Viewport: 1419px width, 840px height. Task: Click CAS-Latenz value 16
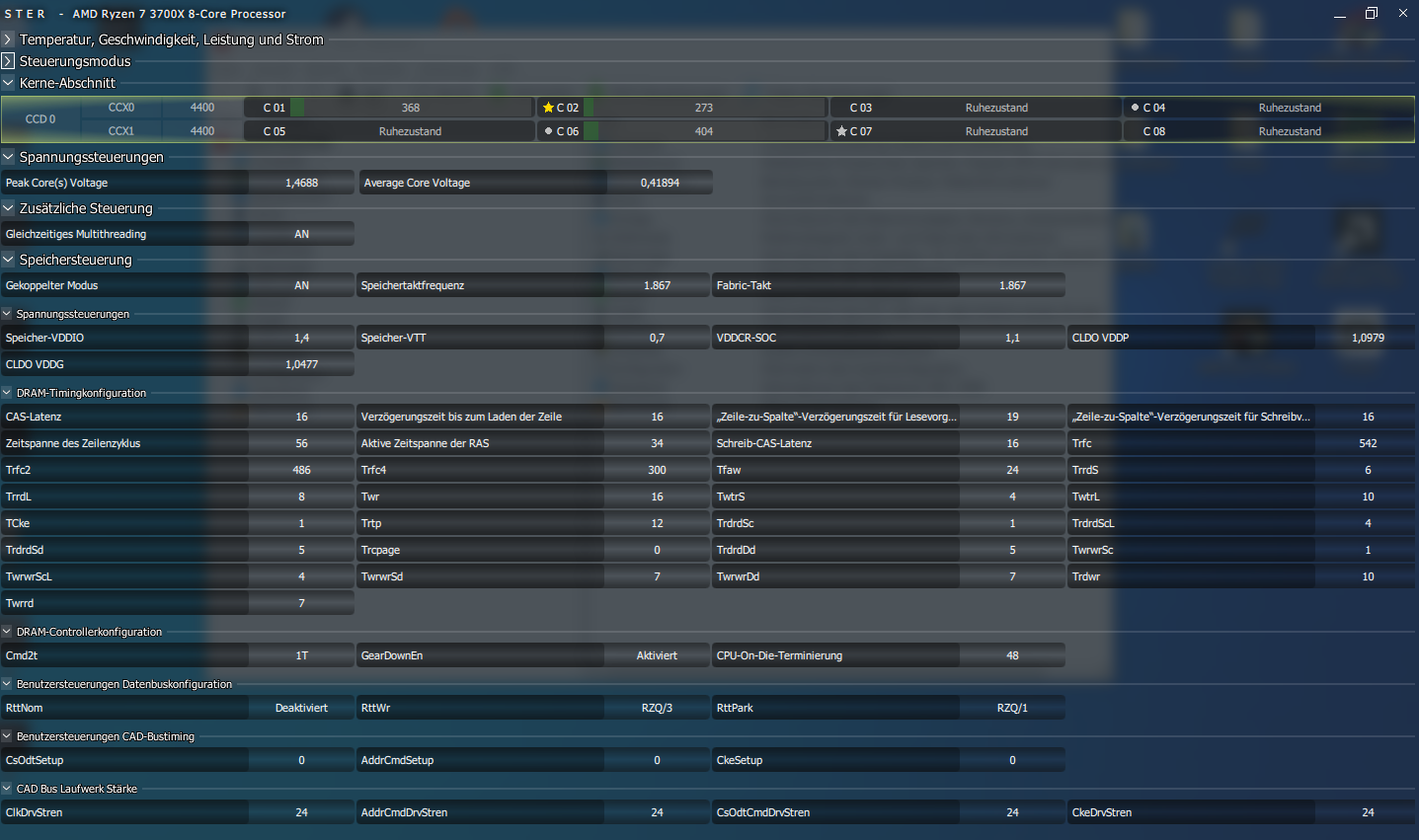tap(301, 417)
